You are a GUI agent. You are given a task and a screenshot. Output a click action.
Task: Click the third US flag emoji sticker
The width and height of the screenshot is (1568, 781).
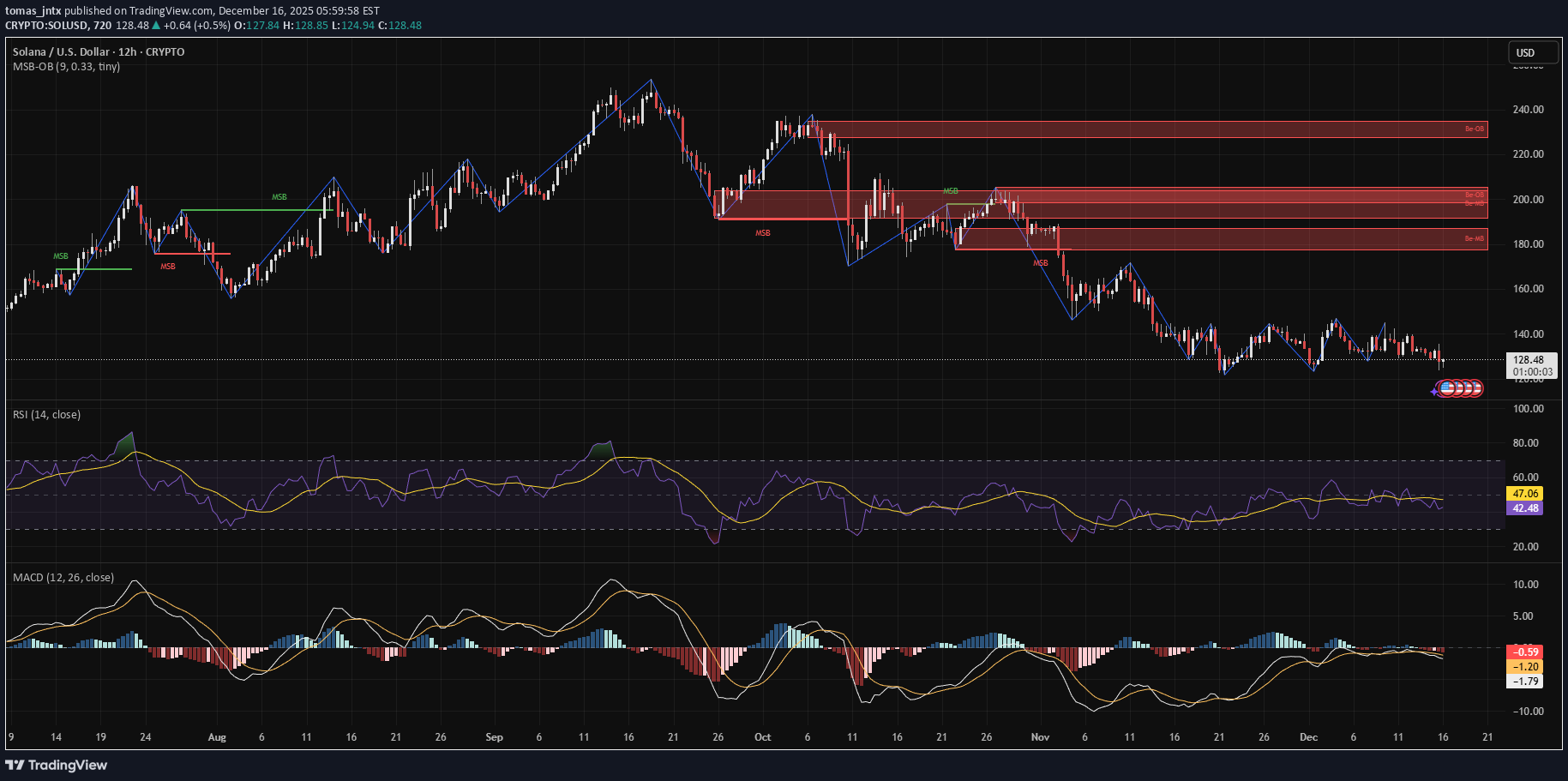point(1468,389)
